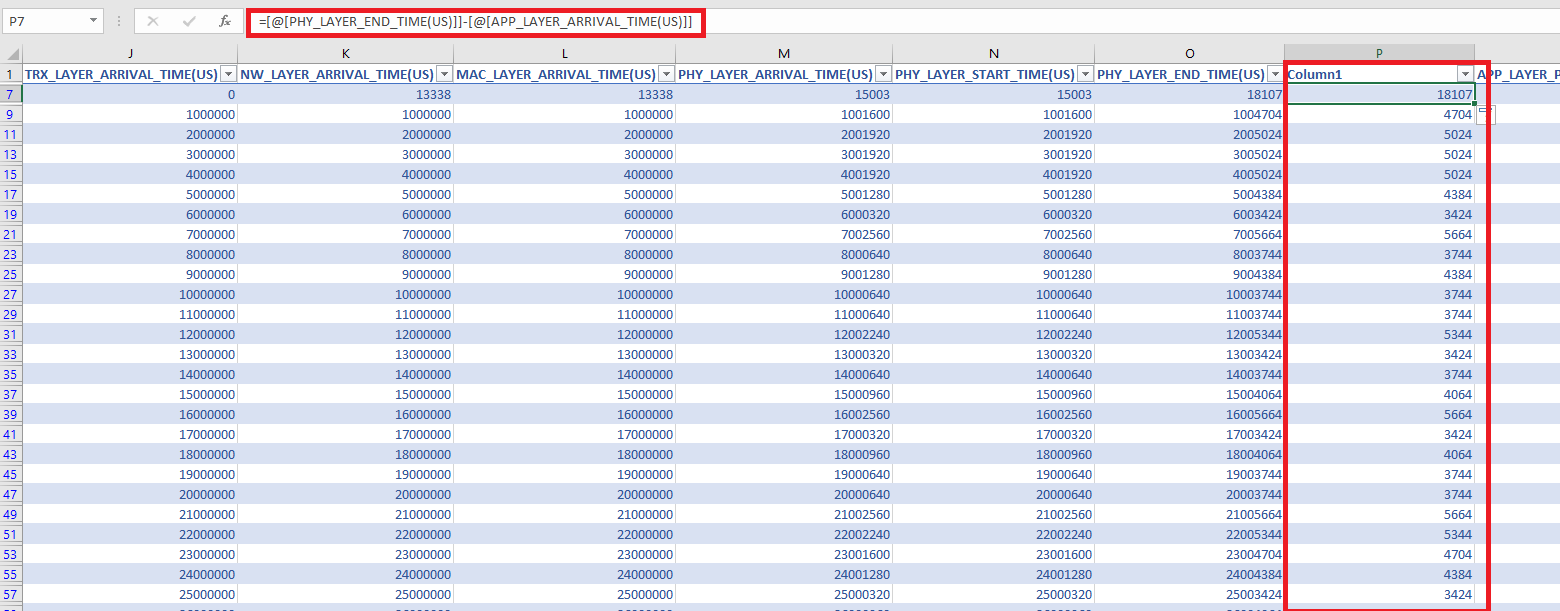
Task: Select row header 55
Action: point(11,574)
